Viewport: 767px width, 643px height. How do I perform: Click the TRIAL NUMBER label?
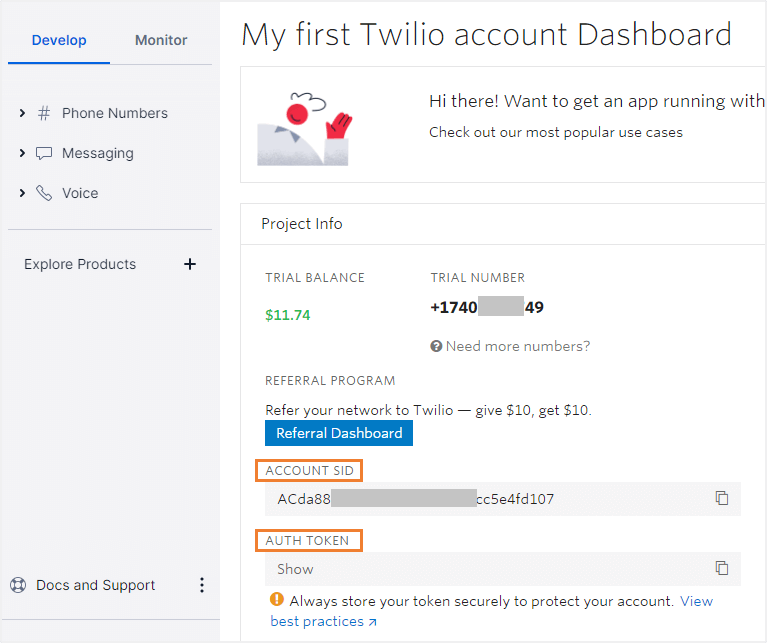pos(478,278)
